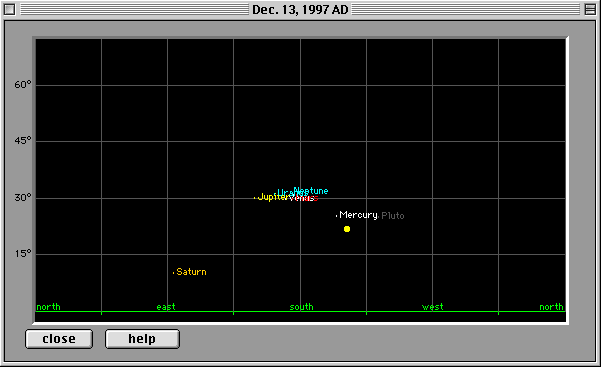Select the yellow Sun disc
Viewport: 601px width, 367px height.
(347, 229)
